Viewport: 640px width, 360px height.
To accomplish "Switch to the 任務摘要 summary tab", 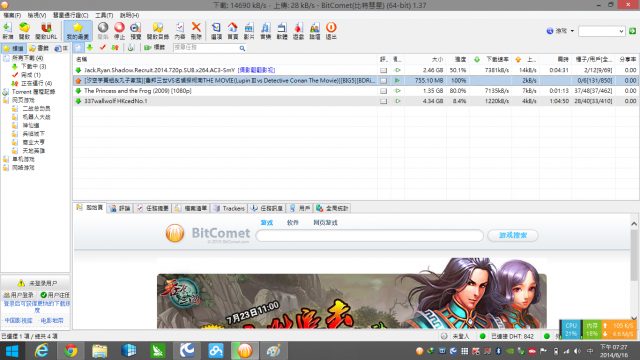I will [153, 208].
